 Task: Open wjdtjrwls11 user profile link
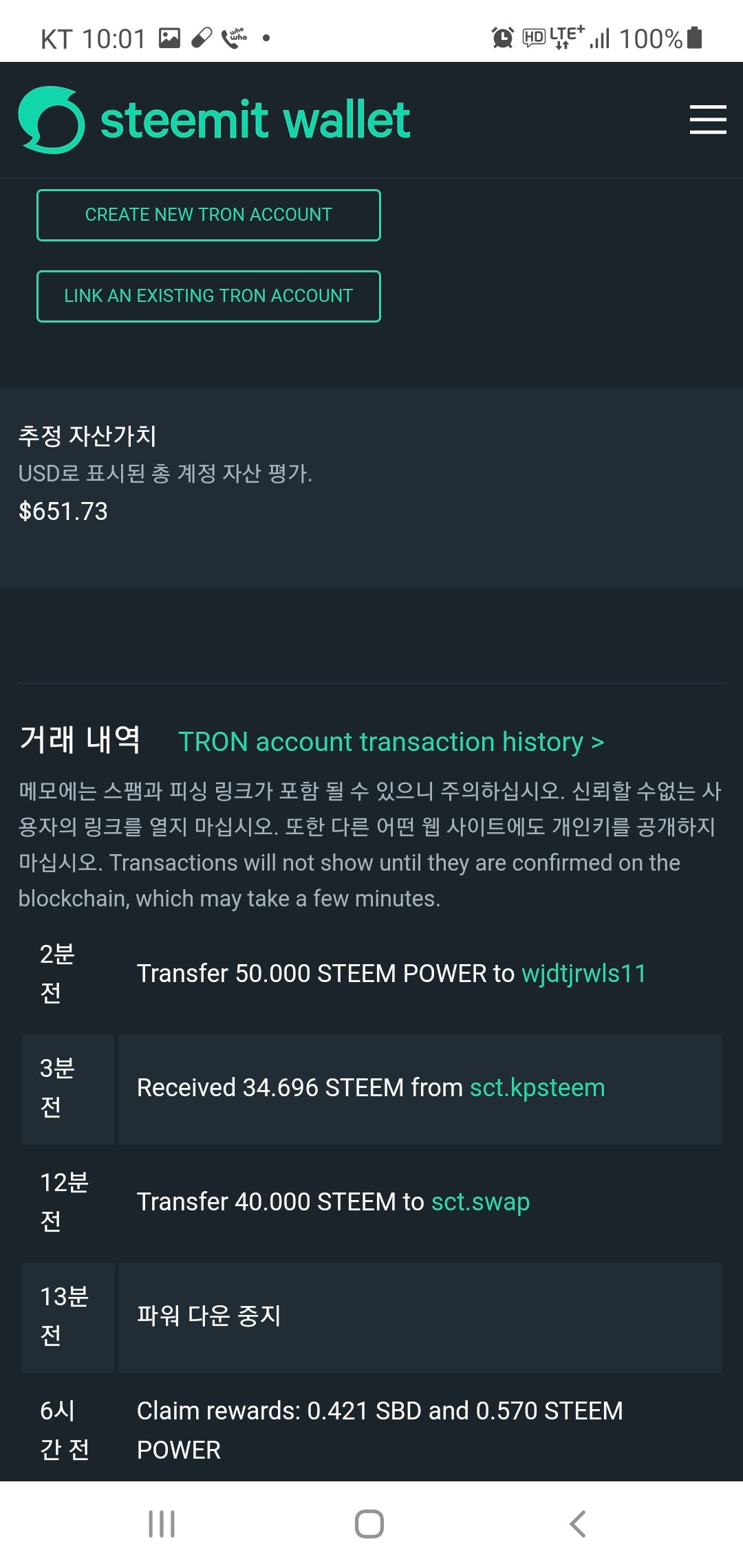pyautogui.click(x=584, y=974)
